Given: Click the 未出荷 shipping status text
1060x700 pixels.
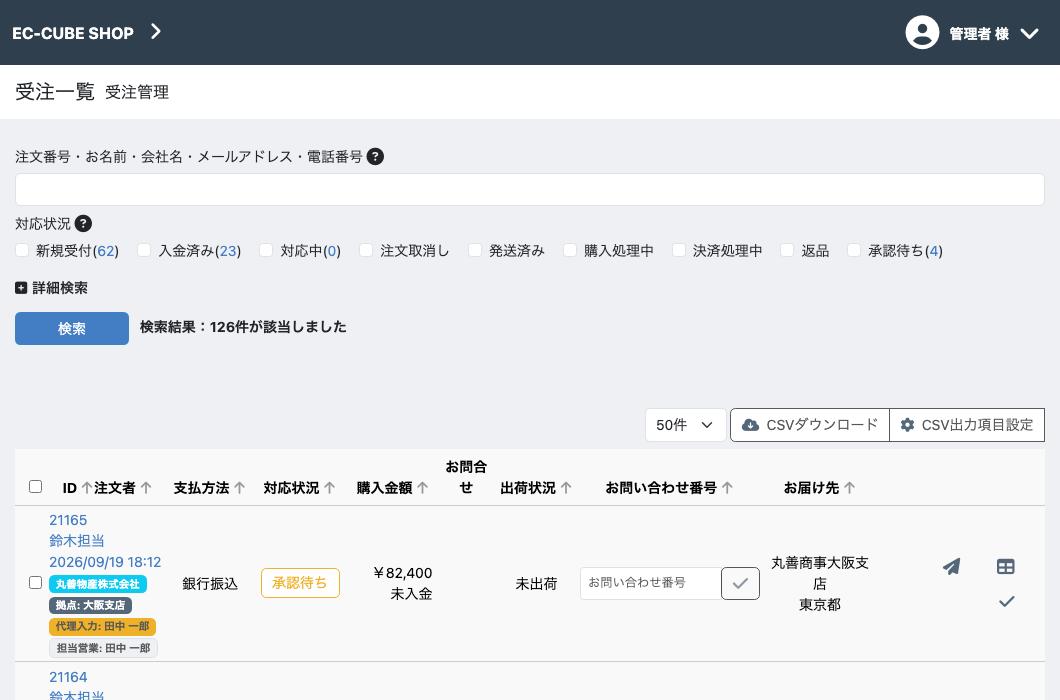Looking at the screenshot, I should [x=536, y=584].
